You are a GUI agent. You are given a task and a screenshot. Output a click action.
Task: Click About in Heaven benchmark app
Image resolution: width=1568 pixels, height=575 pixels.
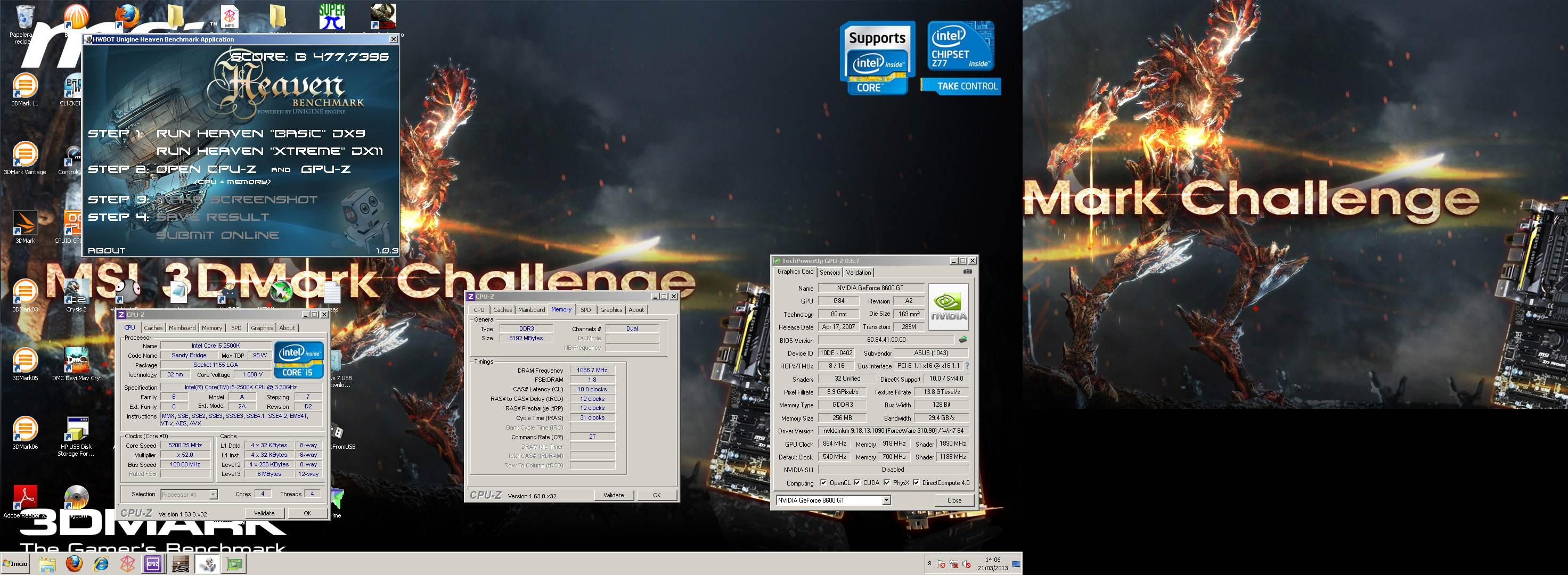[x=107, y=251]
